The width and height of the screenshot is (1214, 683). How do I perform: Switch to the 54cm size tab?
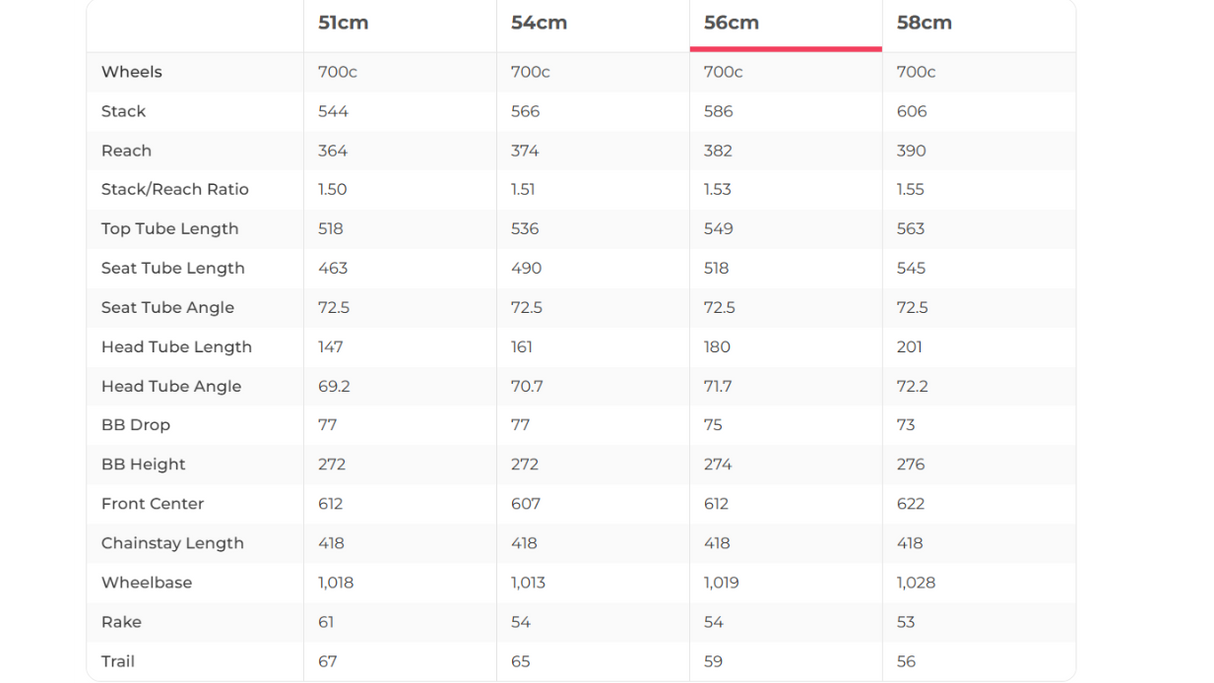539,23
